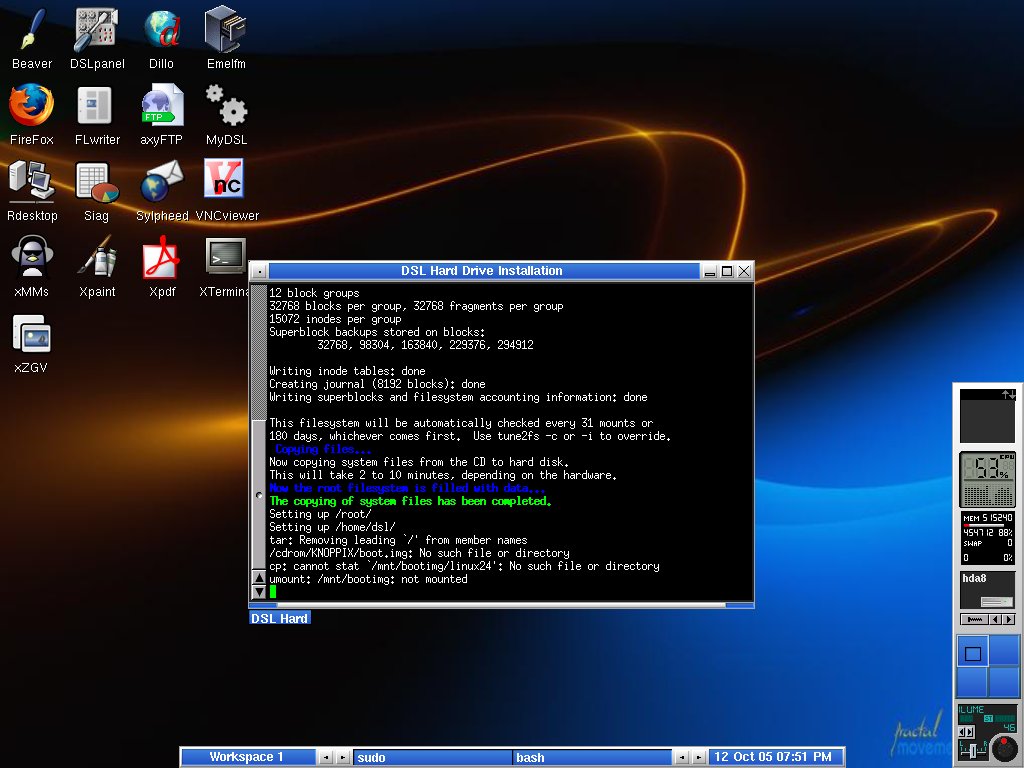Click the '12 block groups' line

click(x=314, y=293)
